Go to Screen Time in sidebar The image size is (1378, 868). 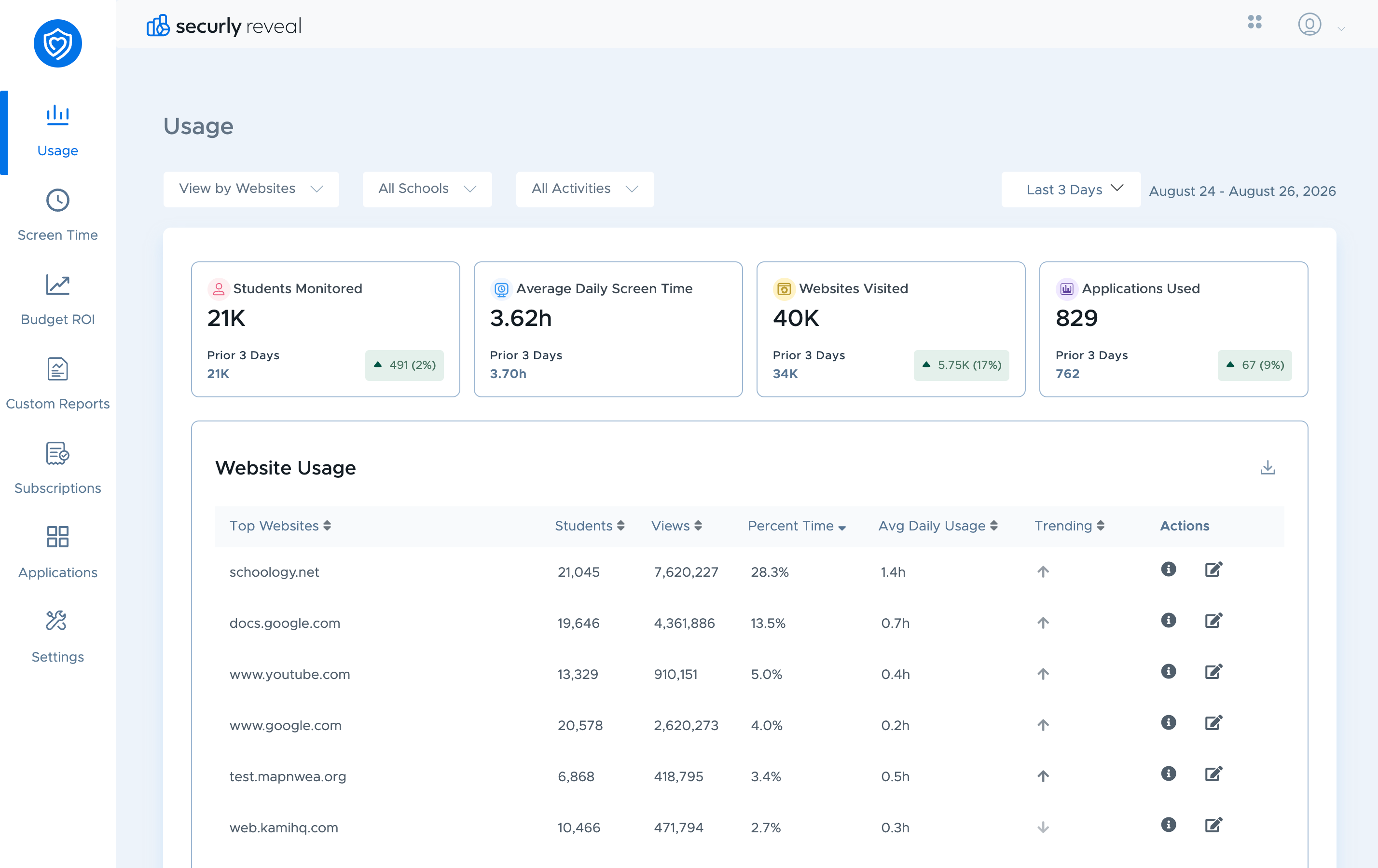(x=58, y=216)
